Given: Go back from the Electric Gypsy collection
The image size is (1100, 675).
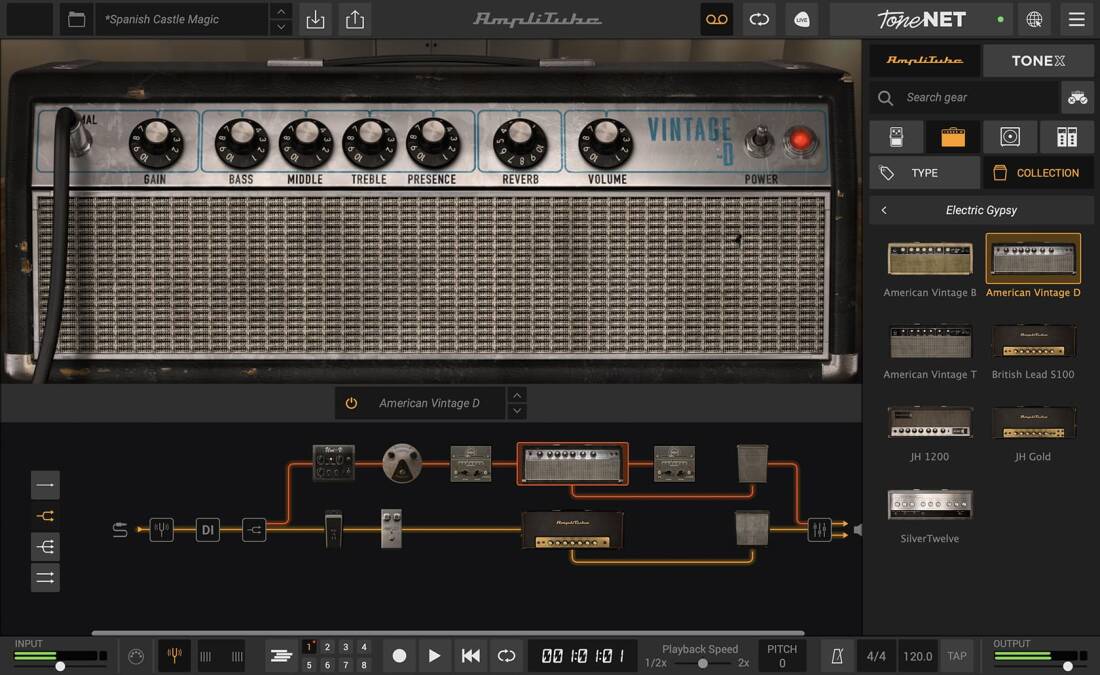Looking at the screenshot, I should [884, 210].
